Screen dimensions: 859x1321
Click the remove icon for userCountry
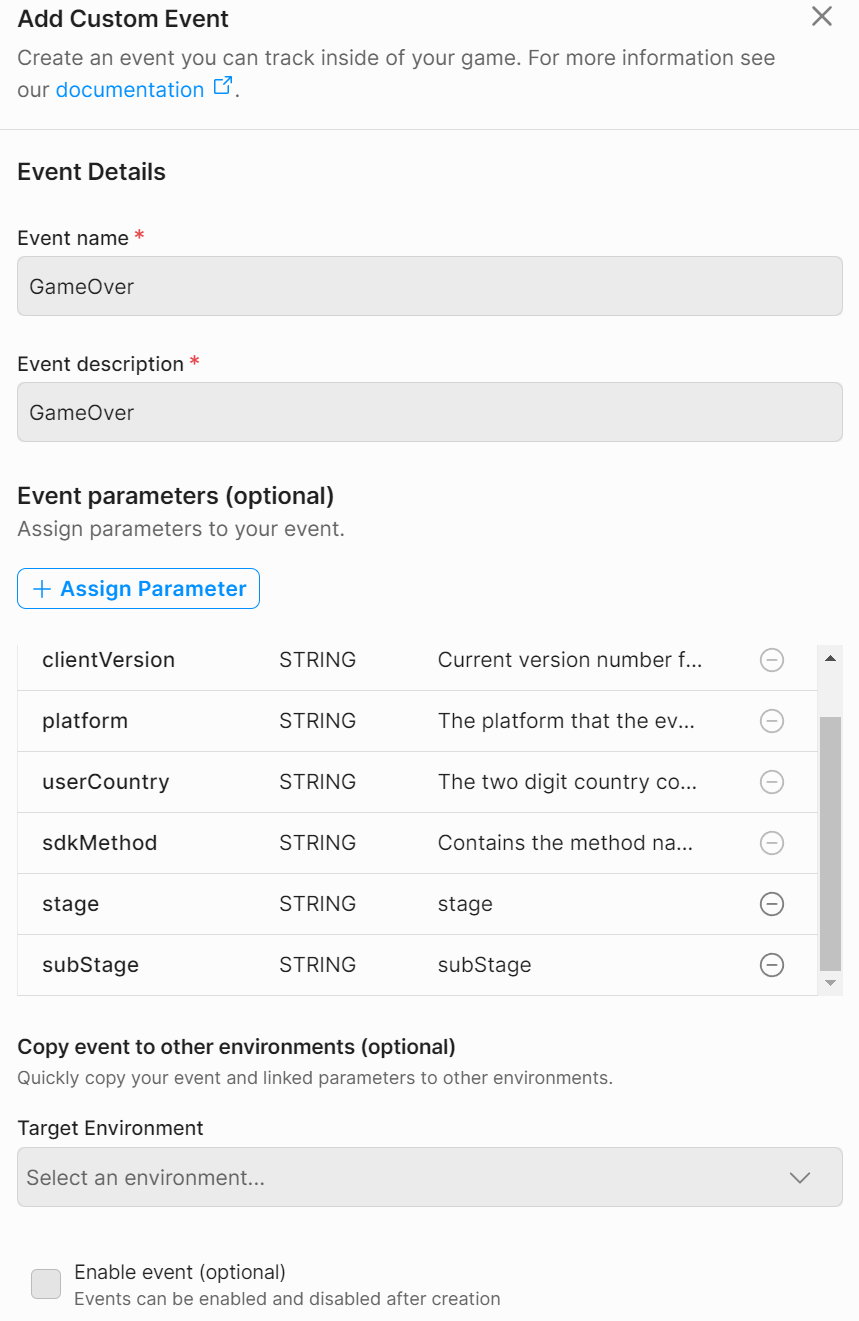pos(772,782)
